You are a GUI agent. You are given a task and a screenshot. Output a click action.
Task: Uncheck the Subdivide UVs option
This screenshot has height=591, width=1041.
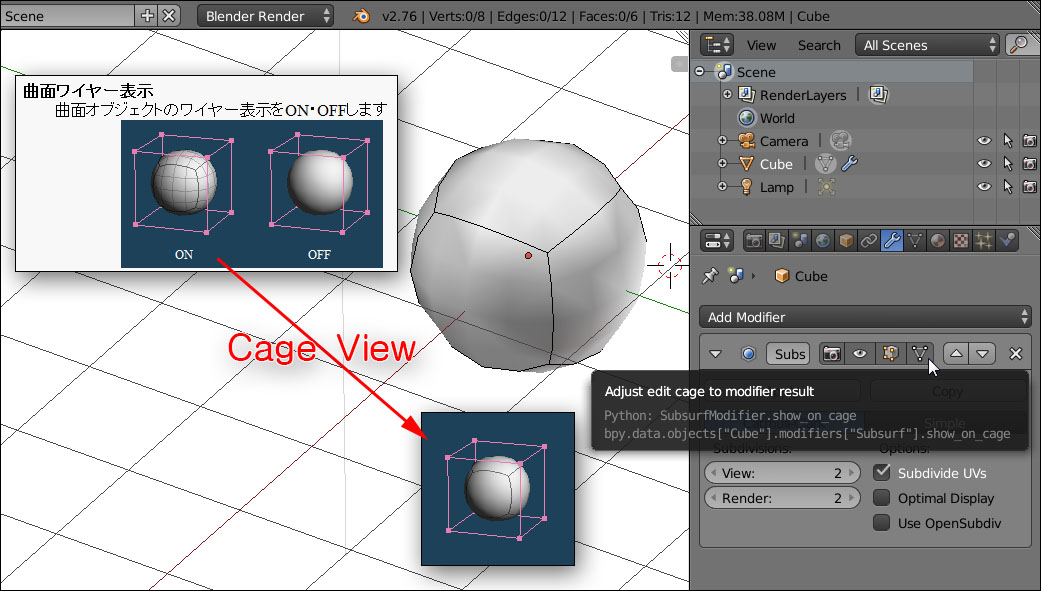(x=882, y=473)
